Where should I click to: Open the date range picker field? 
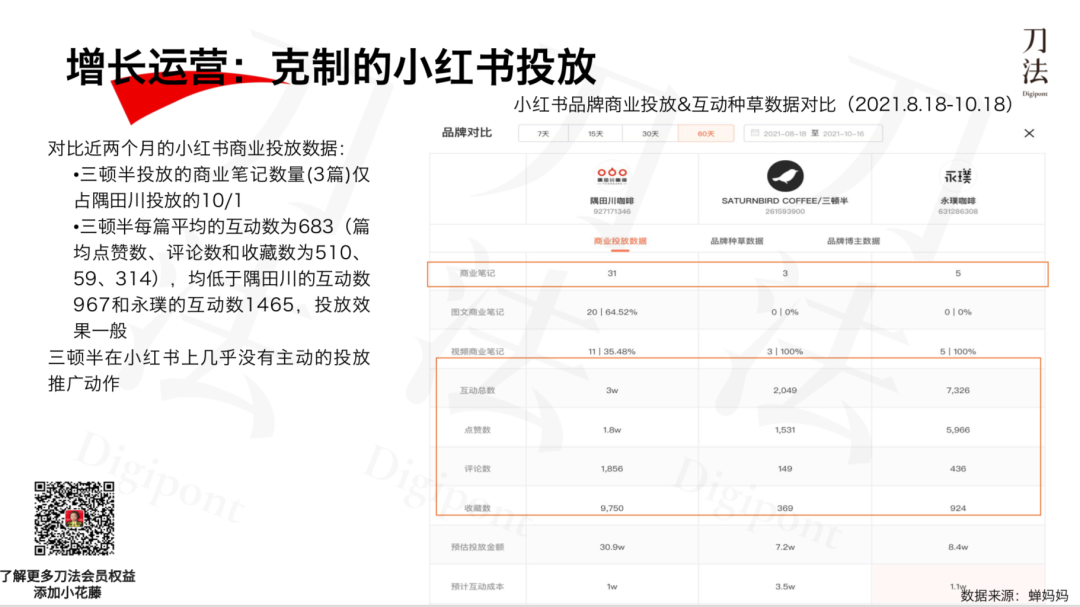[813, 134]
